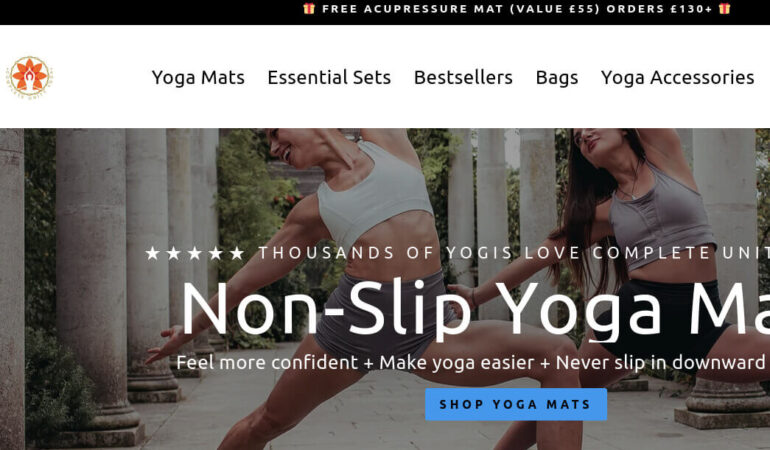This screenshot has height=450, width=770.
Task: Click the Complete Unity lotus logo
Action: tap(29, 77)
